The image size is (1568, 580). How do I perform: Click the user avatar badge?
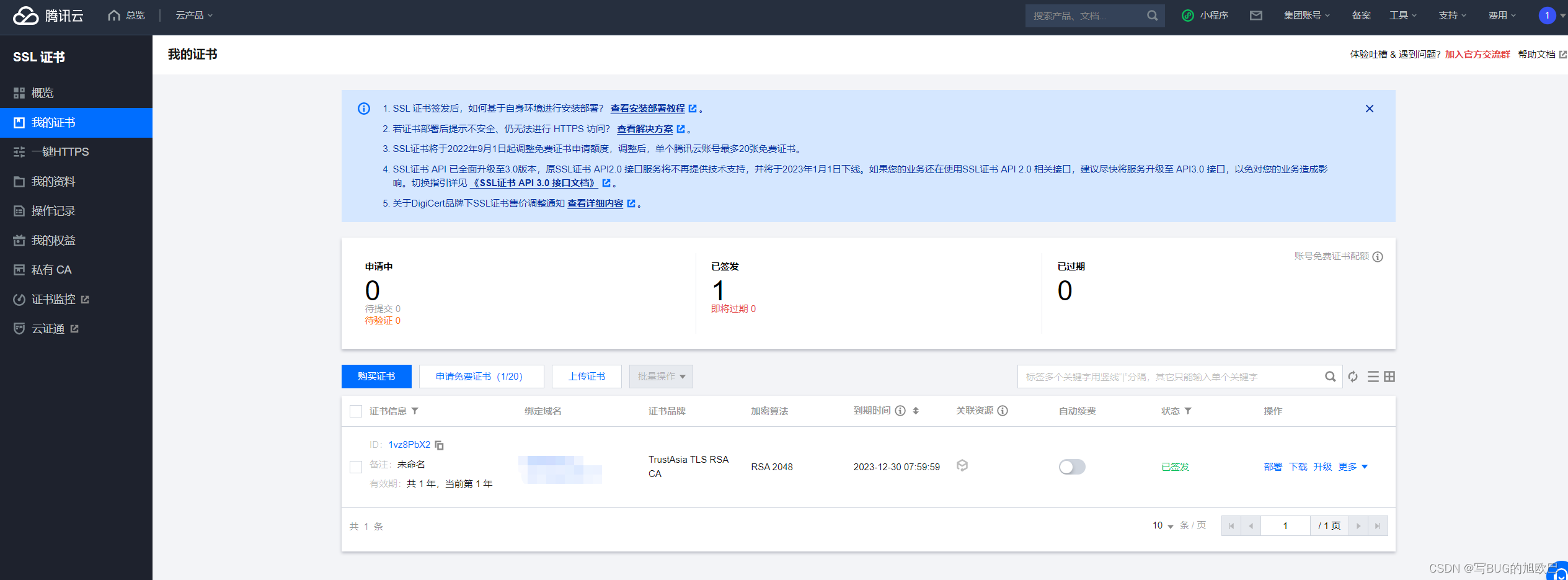pyautogui.click(x=1547, y=16)
